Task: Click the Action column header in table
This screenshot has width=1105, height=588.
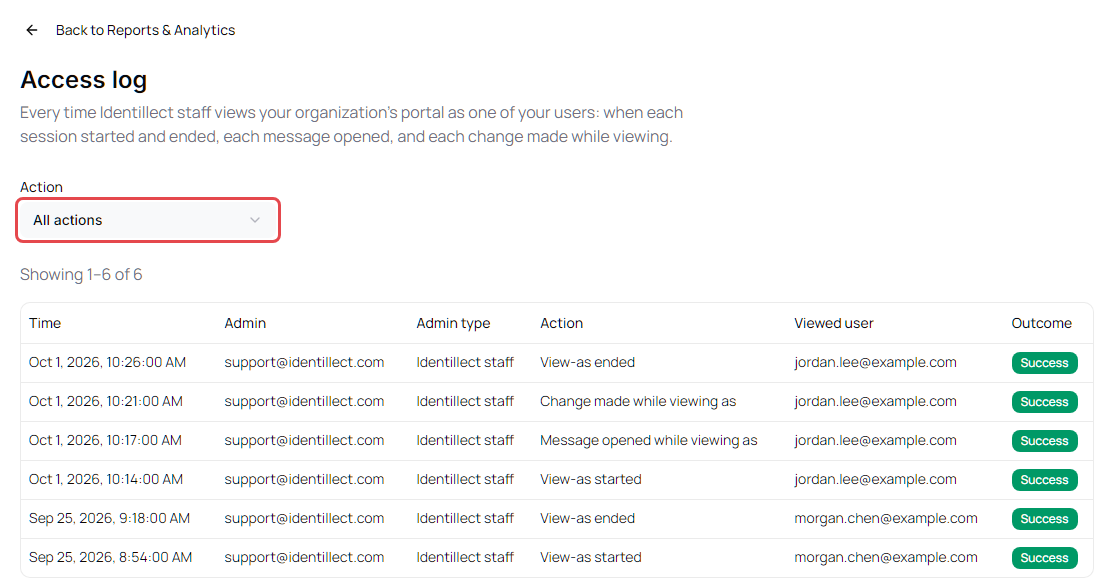Action: coord(562,323)
